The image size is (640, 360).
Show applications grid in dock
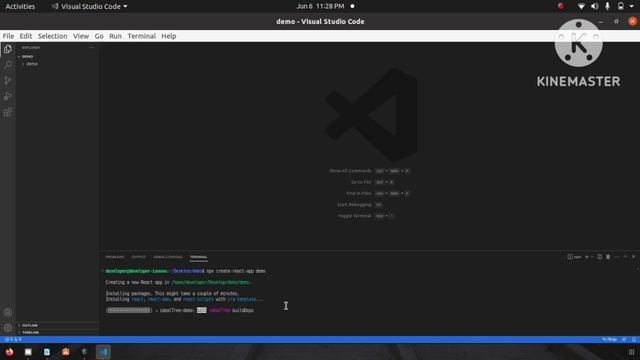[631, 352]
